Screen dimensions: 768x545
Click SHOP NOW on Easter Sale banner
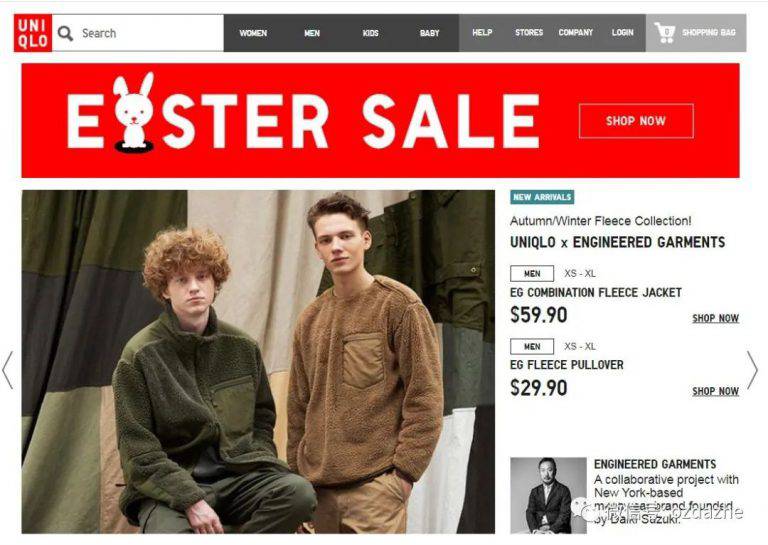[636, 121]
